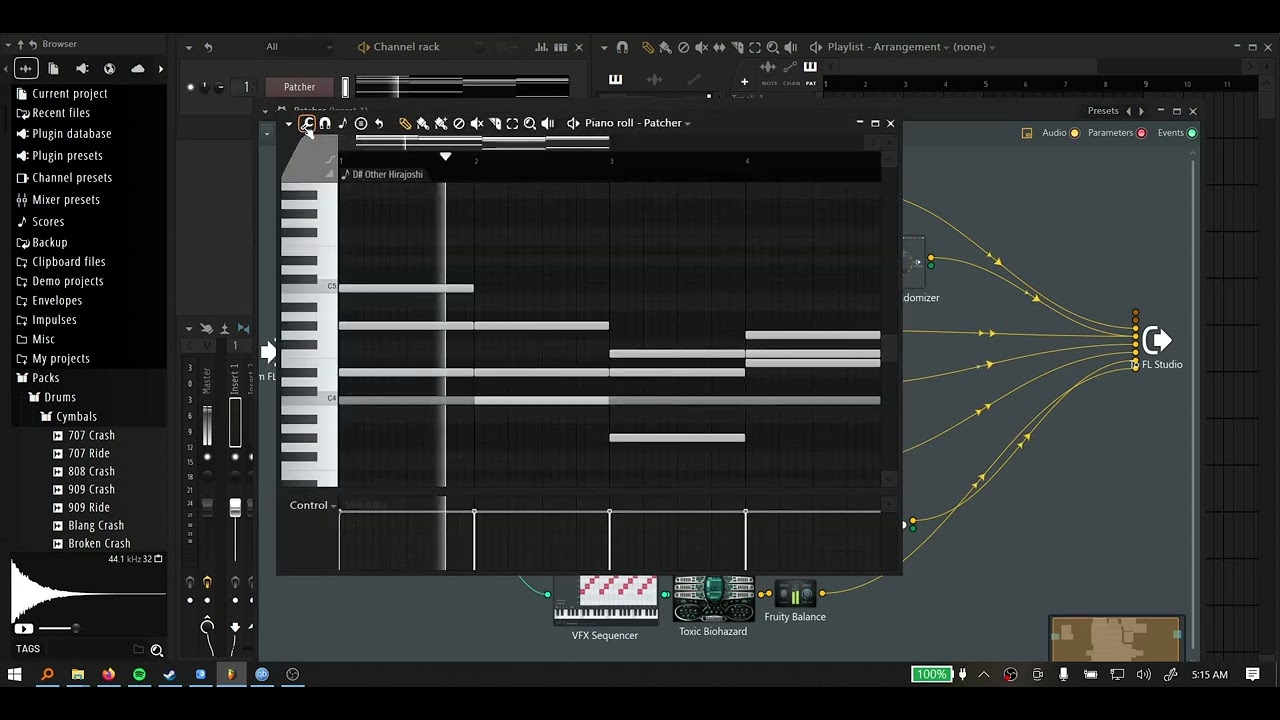1280x720 pixels.
Task: Select the Delete tool in piano roll
Action: 459,123
